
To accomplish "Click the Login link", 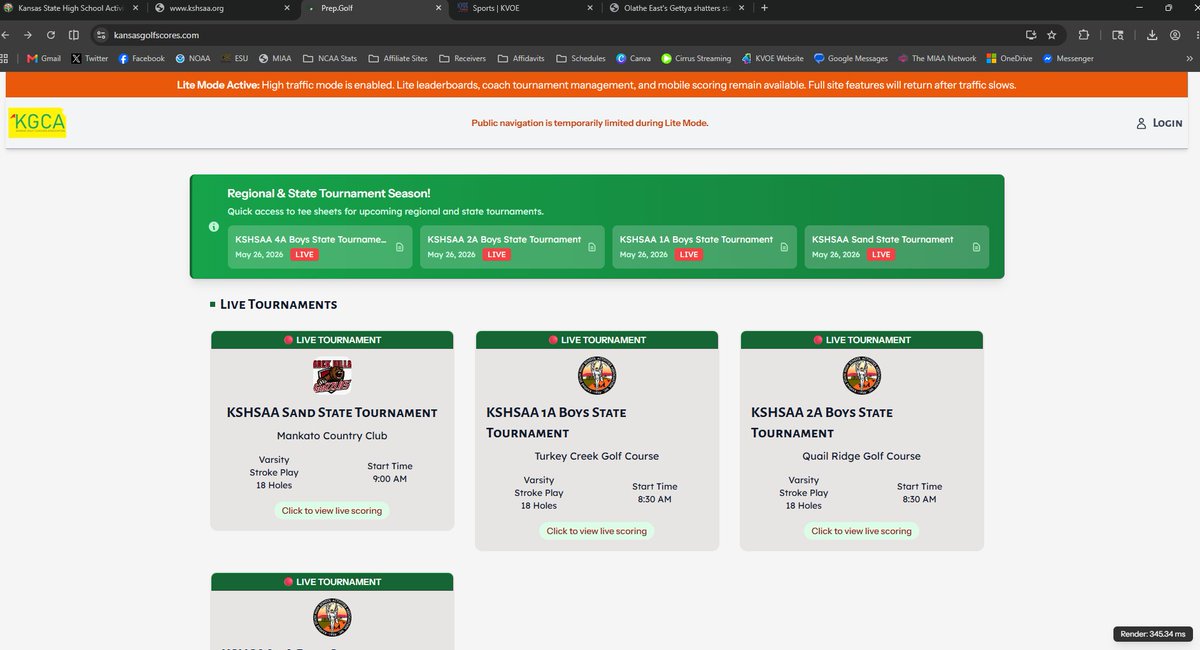I will pos(1159,123).
